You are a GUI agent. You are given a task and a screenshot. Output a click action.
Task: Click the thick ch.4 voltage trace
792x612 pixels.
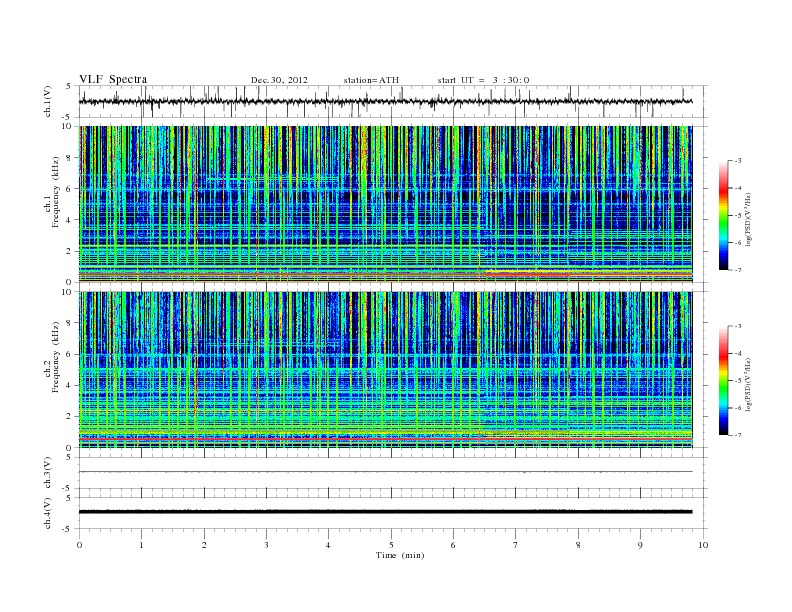pos(385,512)
